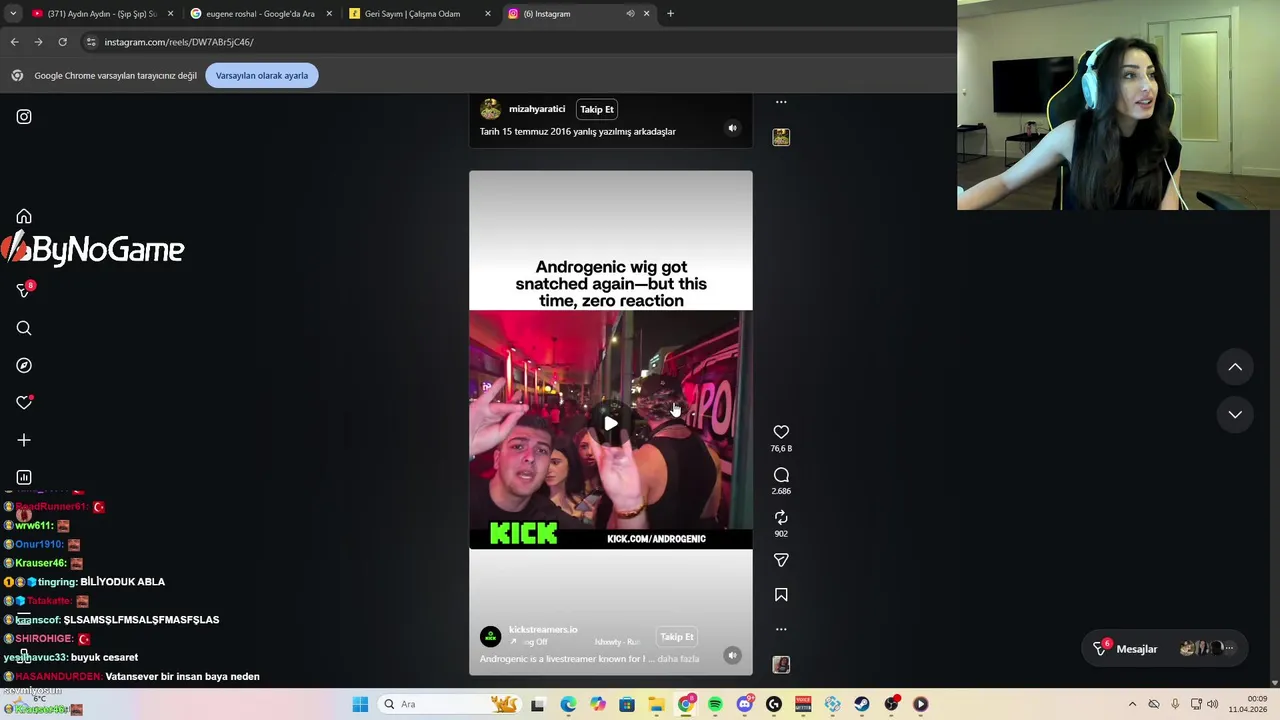Open the sidebar messages icon with badge
This screenshot has height=720, width=1280.
(25, 290)
